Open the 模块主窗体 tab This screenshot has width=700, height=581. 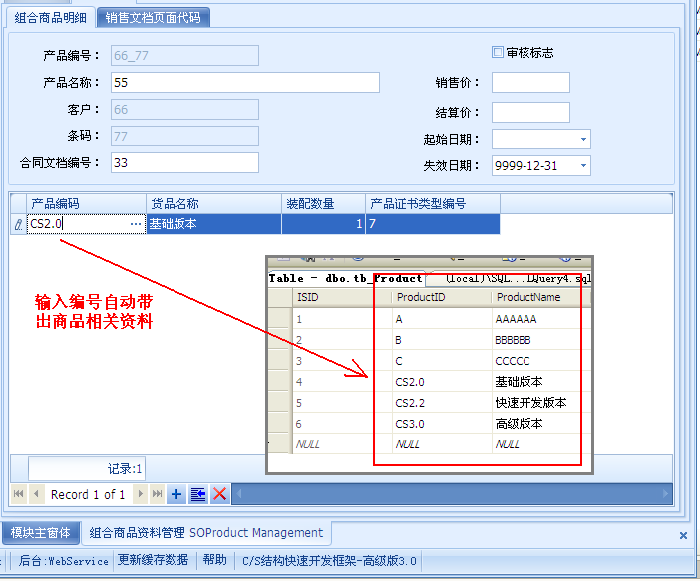tap(38, 533)
